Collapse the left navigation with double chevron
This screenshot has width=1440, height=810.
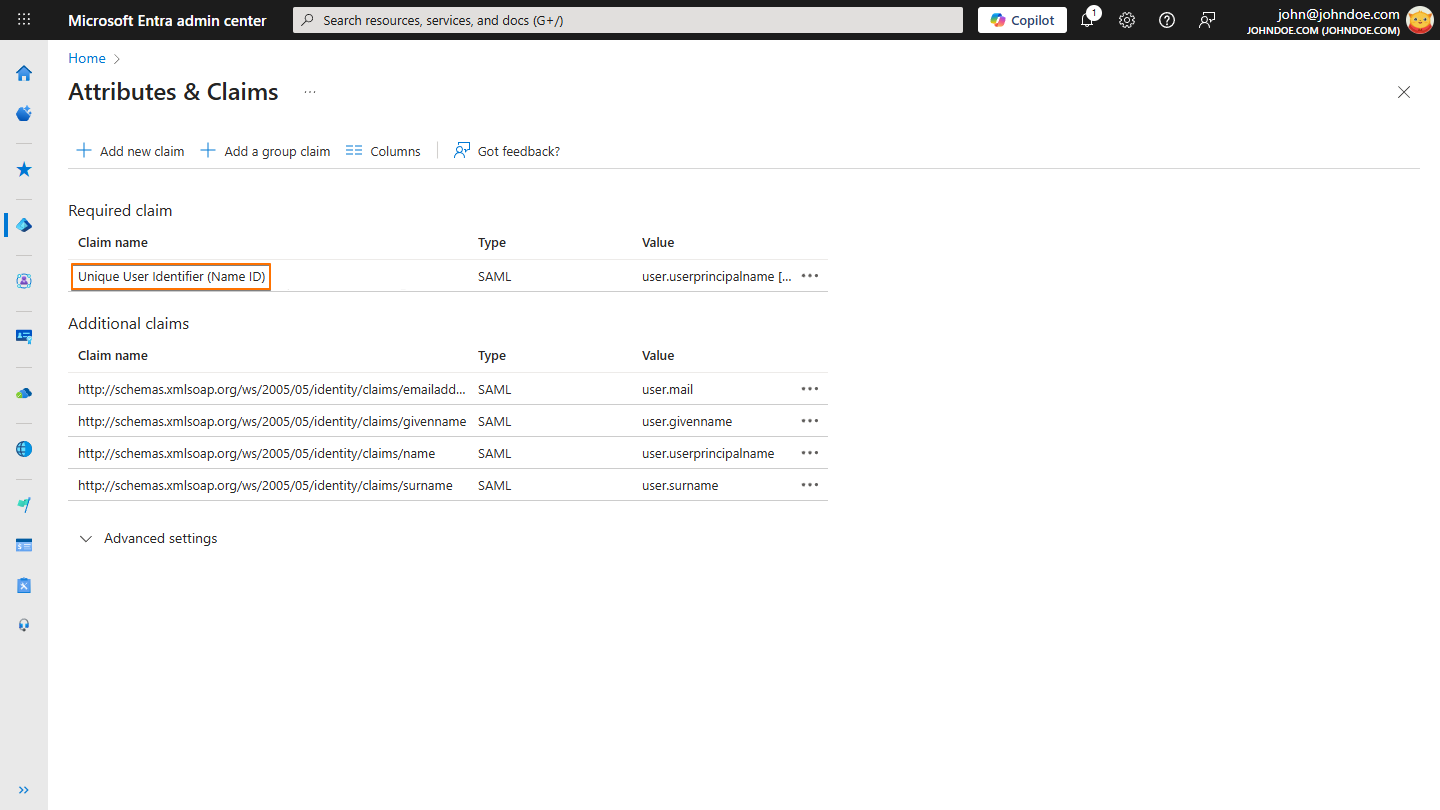[x=23, y=789]
